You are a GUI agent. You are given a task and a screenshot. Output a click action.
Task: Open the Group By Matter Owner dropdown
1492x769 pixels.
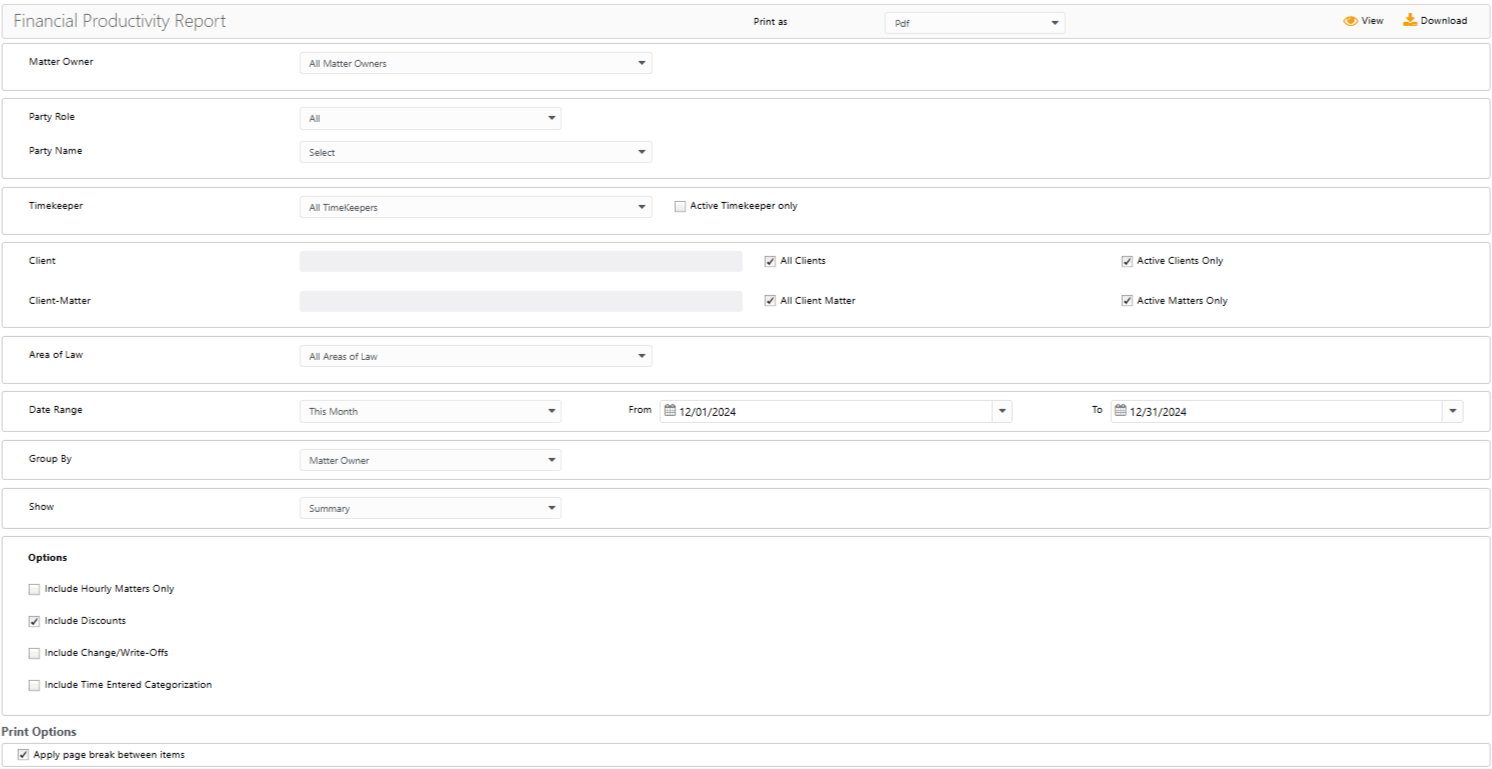tap(430, 461)
